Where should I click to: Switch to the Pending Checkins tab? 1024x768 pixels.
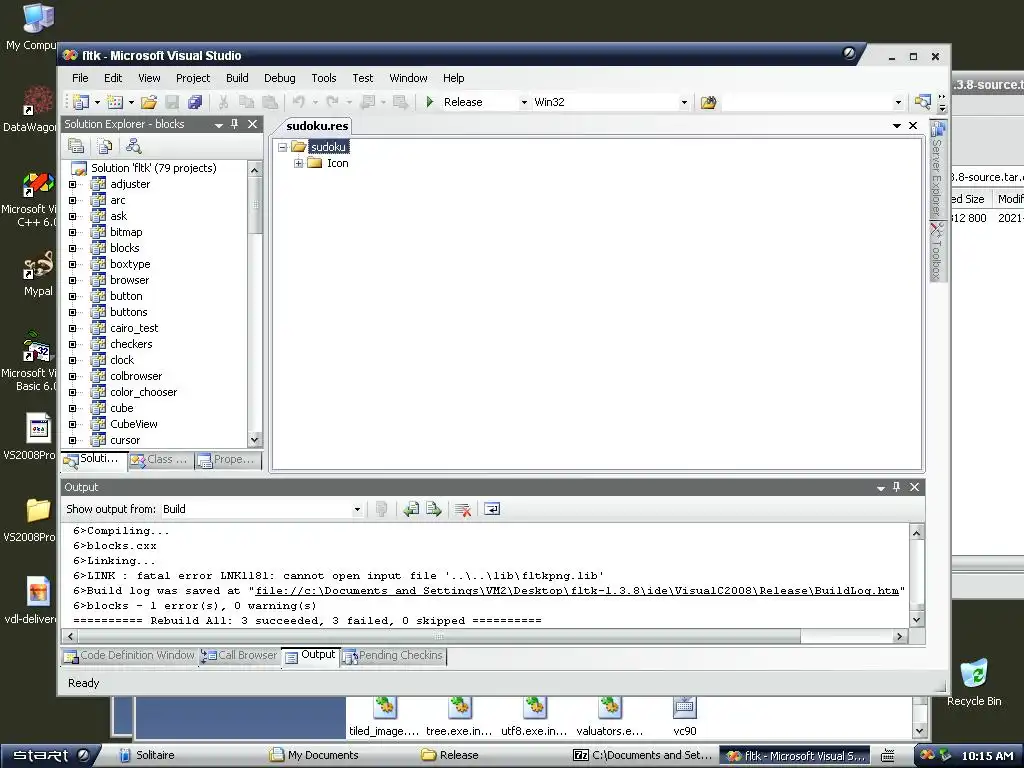pyautogui.click(x=392, y=656)
